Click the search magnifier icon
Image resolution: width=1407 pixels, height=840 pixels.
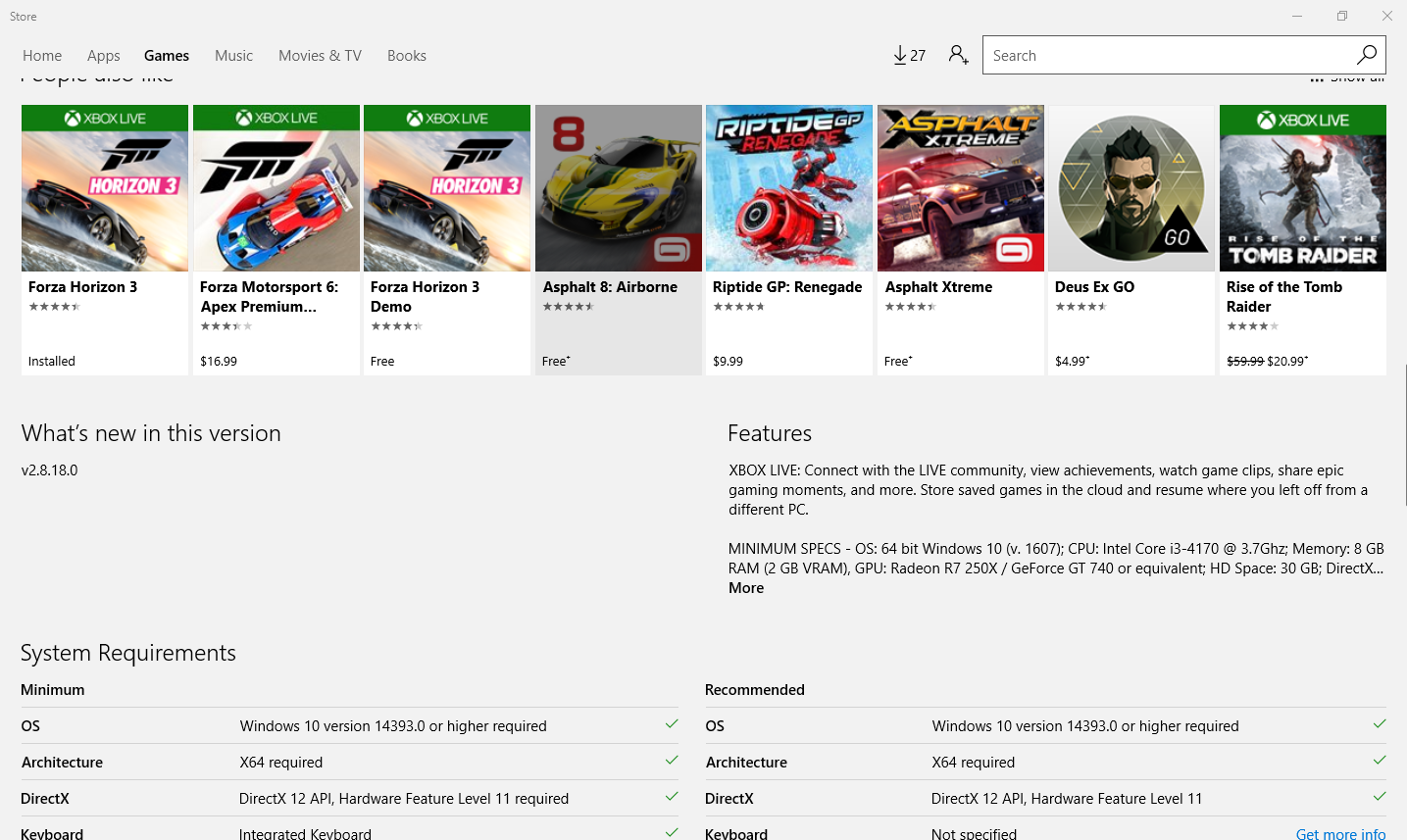(x=1366, y=55)
